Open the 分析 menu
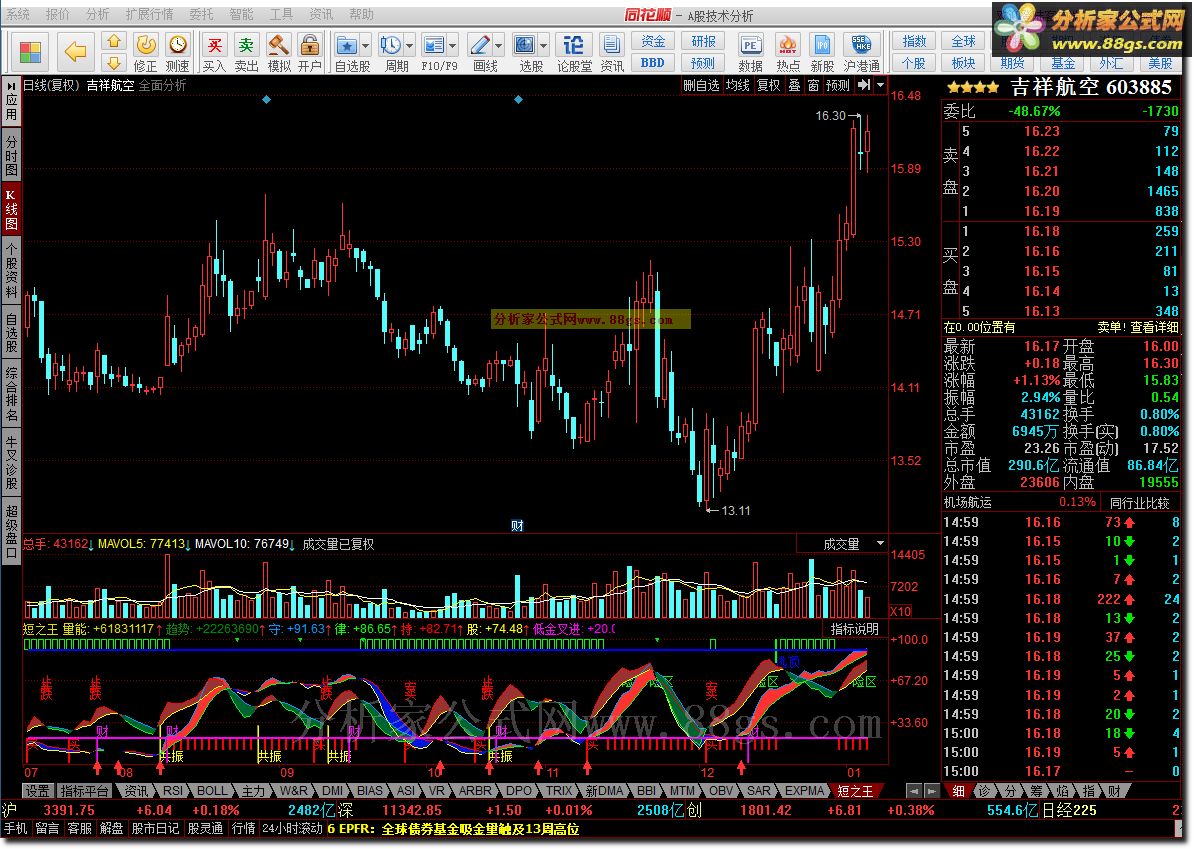1194x849 pixels. (x=97, y=14)
